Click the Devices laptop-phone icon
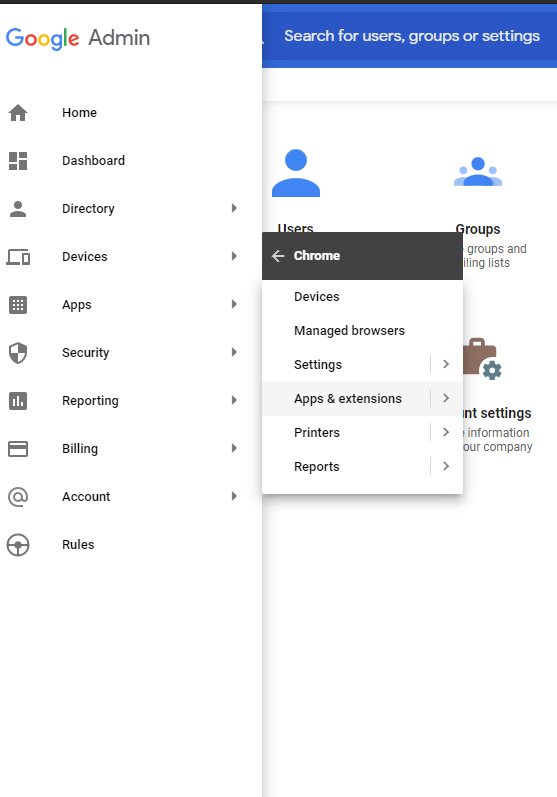The width and height of the screenshot is (557, 797). click(x=18, y=257)
